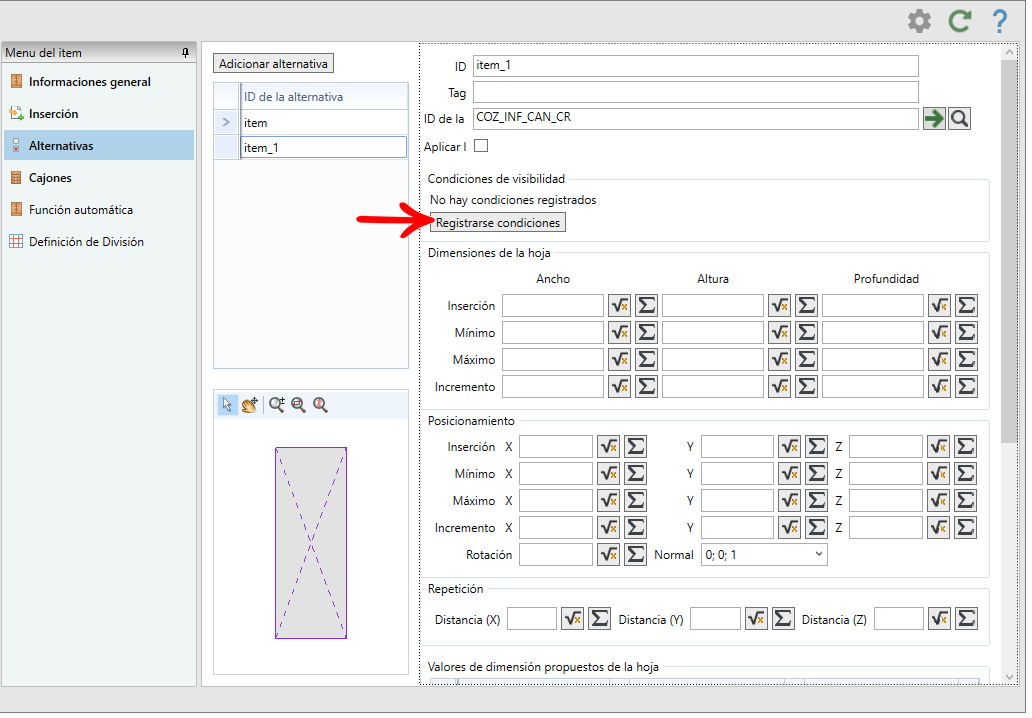Click the ID field containing item_1
The height and width of the screenshot is (718, 1032).
coord(695,66)
